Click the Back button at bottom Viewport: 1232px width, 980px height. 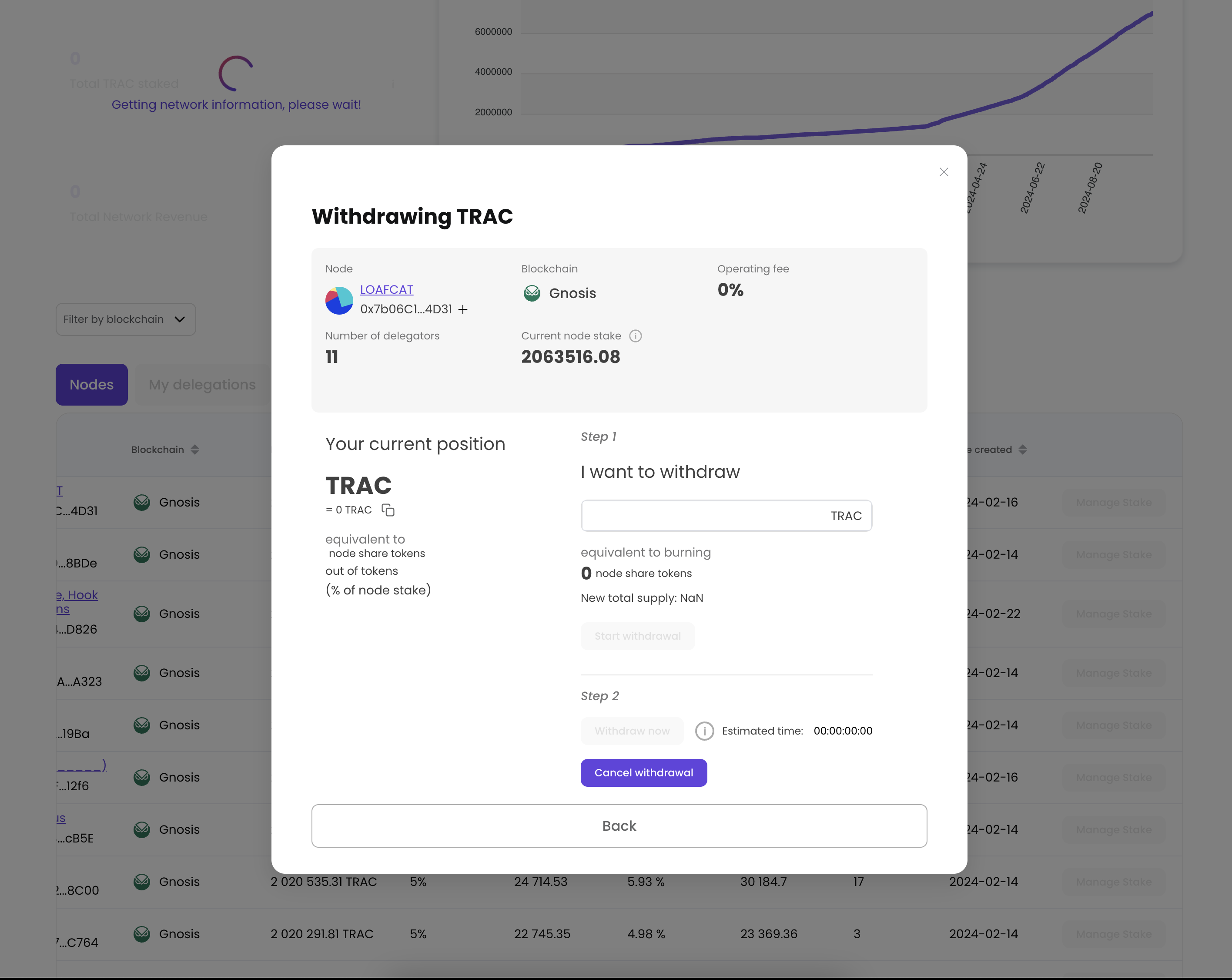tap(619, 825)
